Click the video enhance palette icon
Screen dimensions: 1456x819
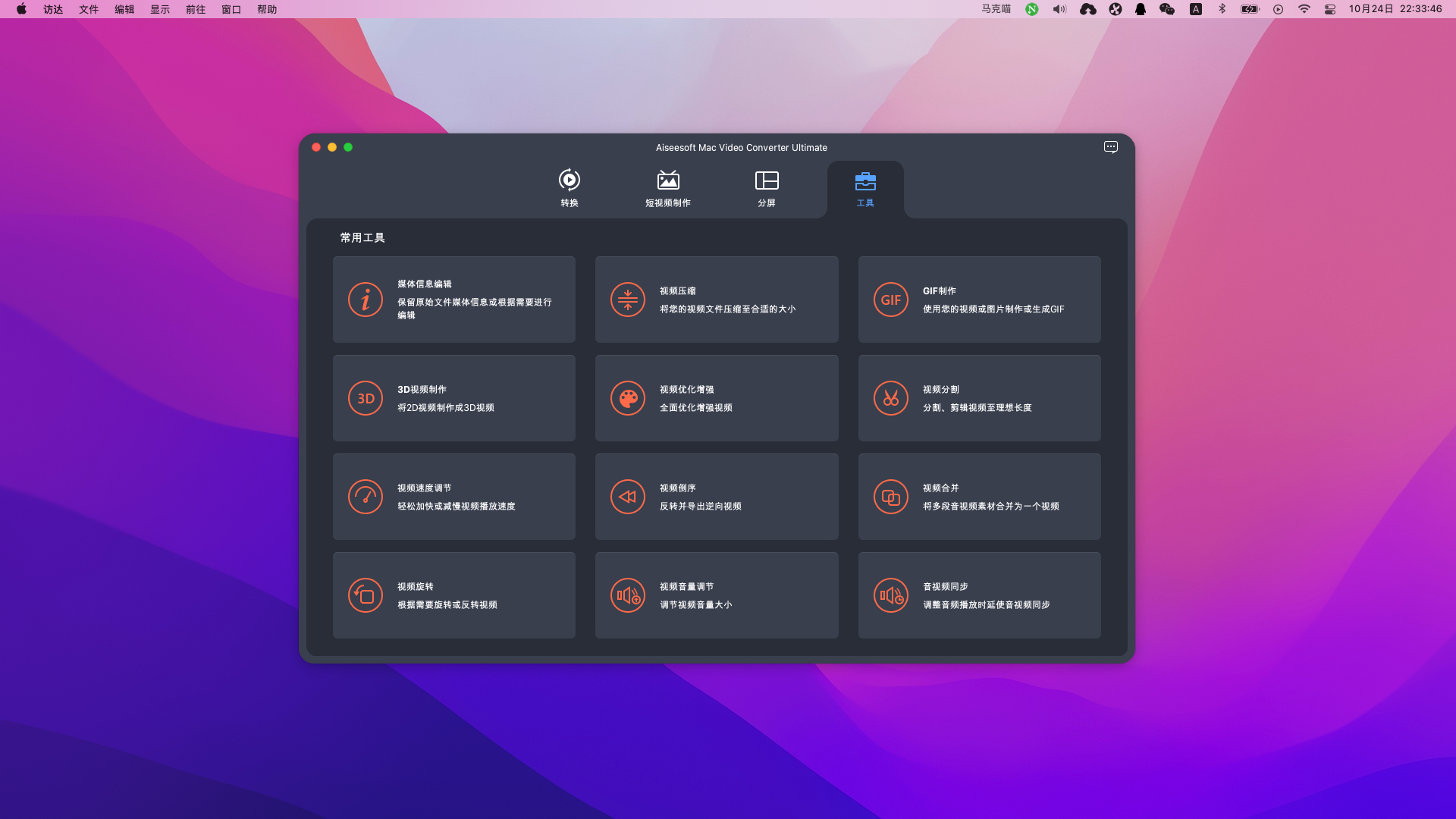628,398
